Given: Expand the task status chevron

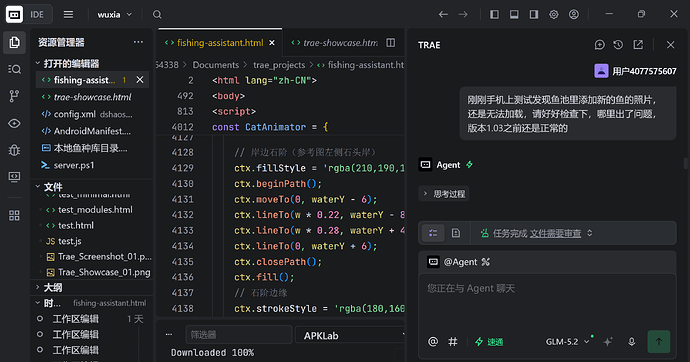Looking at the screenshot, I should [590, 233].
